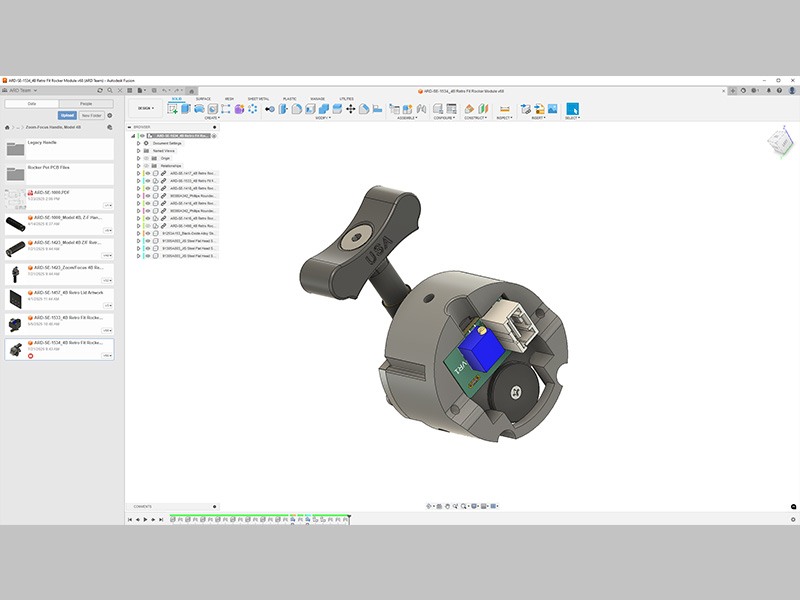The image size is (800, 600).
Task: Click the ViewCube in the viewport corner
Action: (780, 141)
